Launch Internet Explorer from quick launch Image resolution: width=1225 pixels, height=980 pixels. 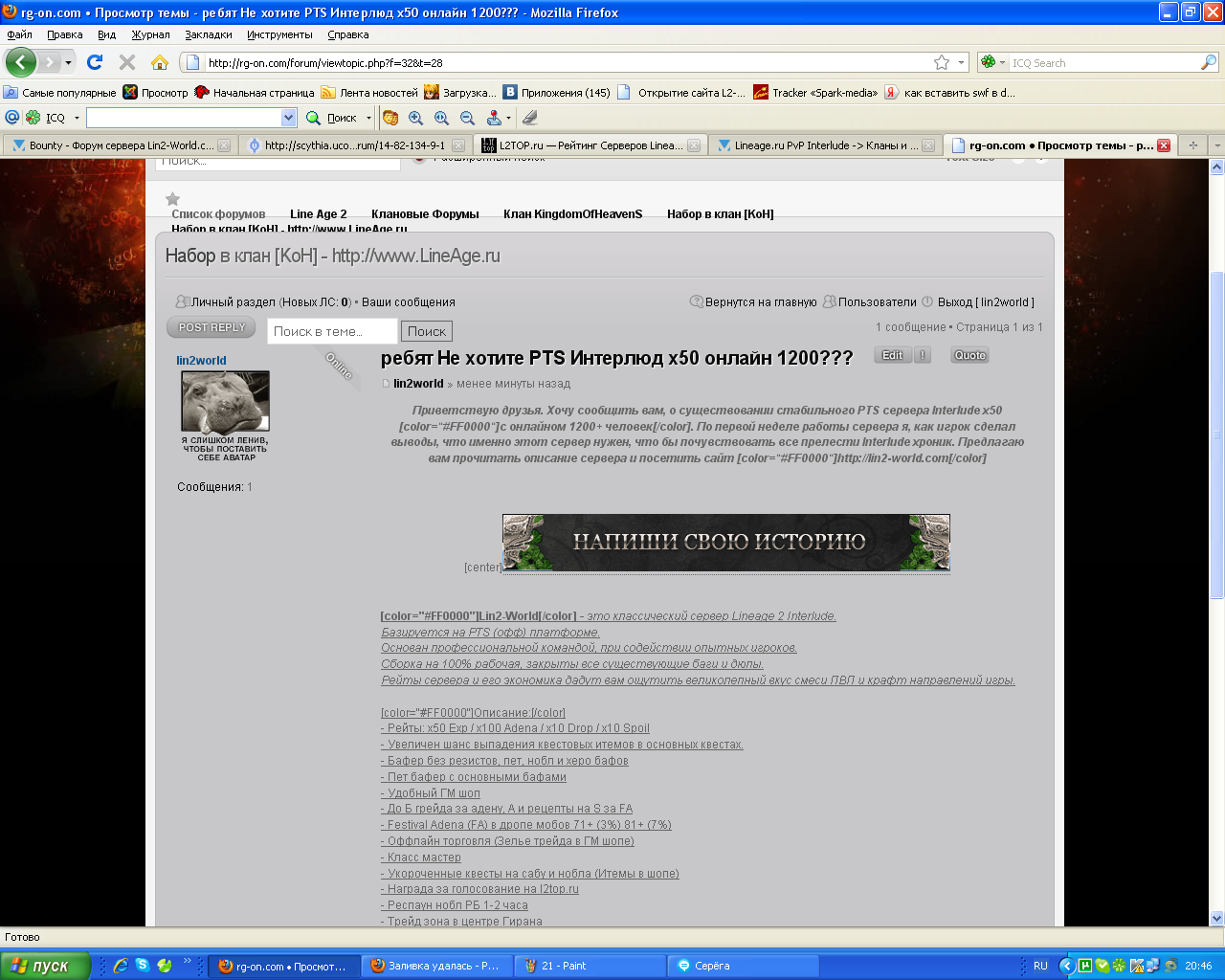tap(121, 966)
